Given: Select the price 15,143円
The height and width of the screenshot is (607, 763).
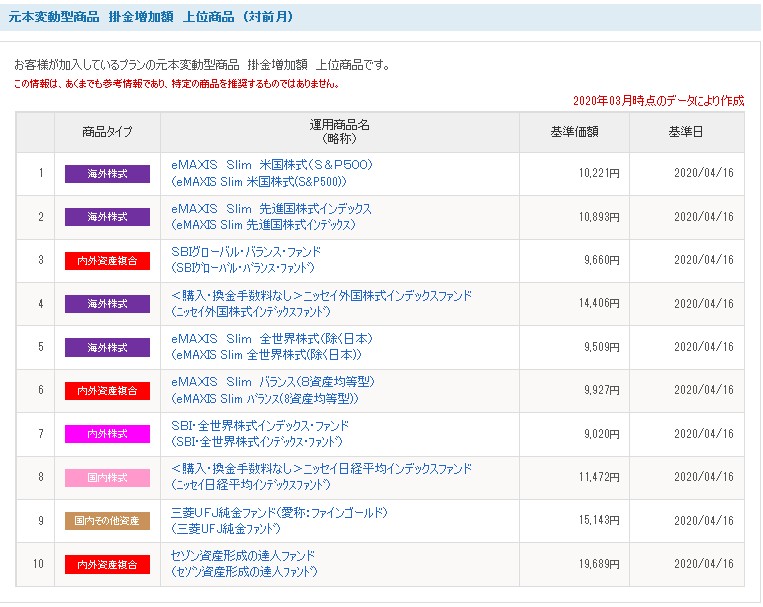Looking at the screenshot, I should coord(599,520).
